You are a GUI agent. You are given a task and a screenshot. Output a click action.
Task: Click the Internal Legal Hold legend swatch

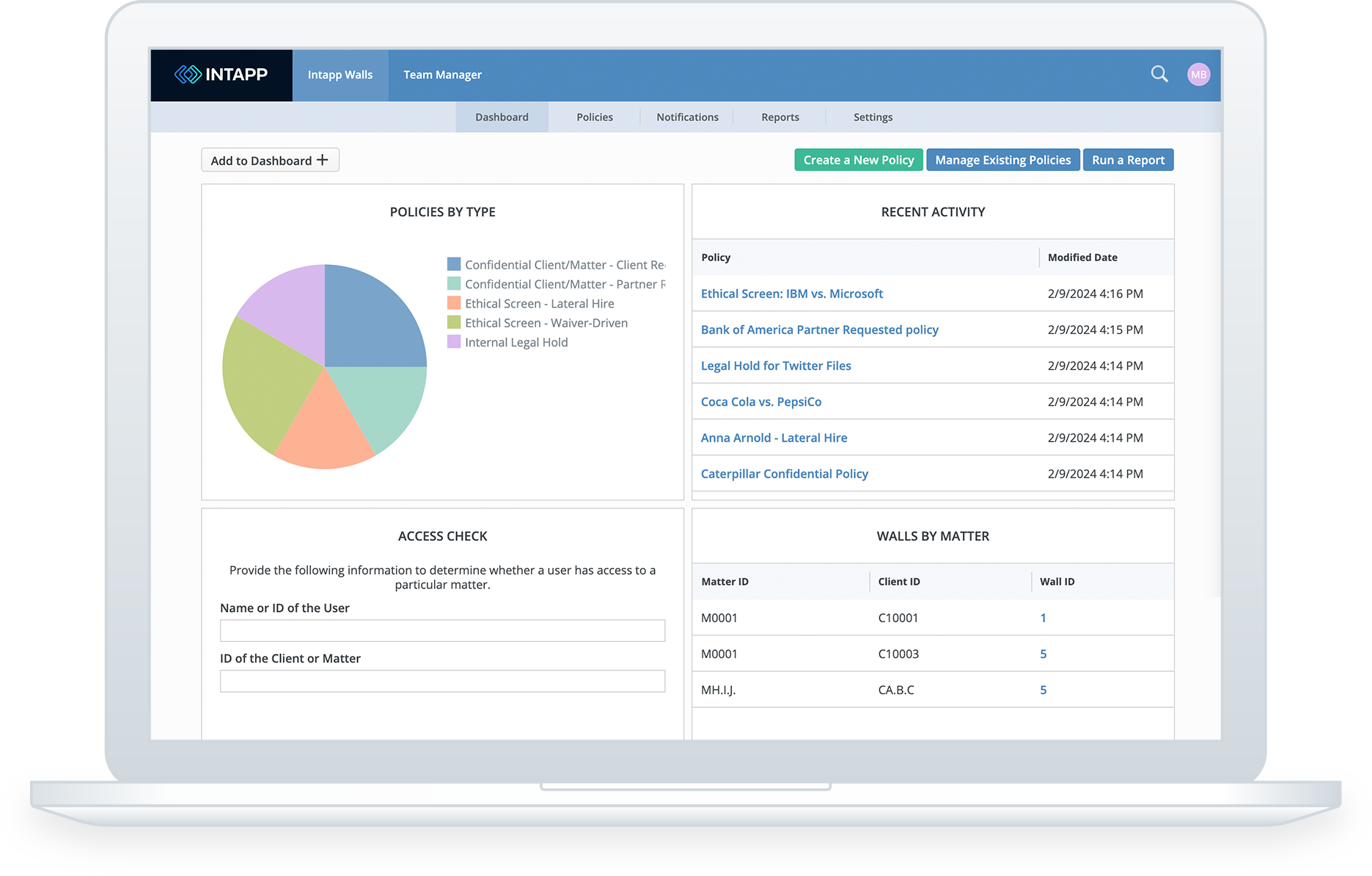(454, 342)
